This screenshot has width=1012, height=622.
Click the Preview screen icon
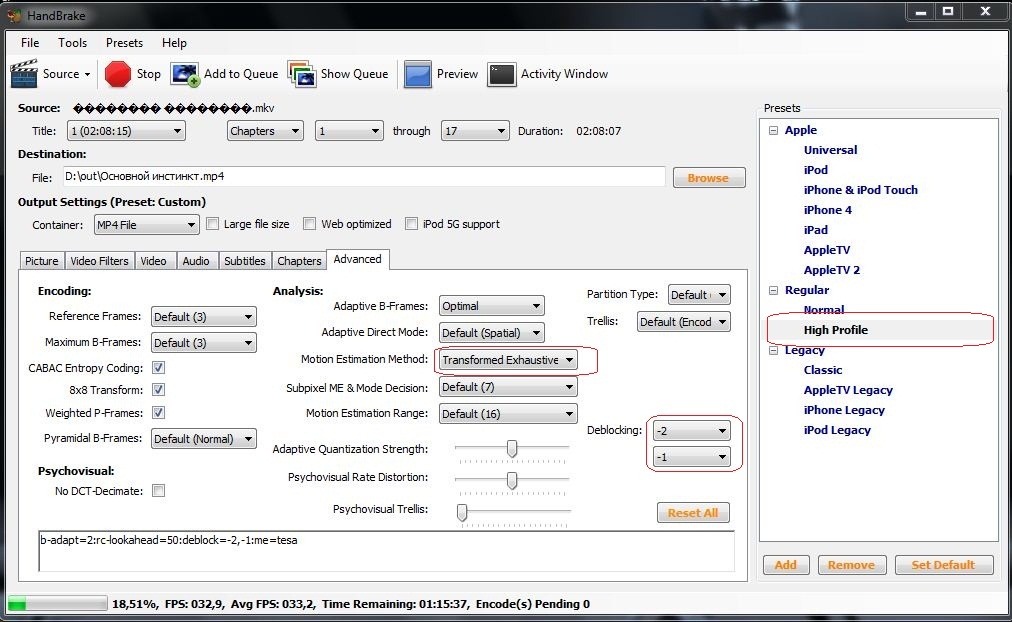(x=418, y=74)
